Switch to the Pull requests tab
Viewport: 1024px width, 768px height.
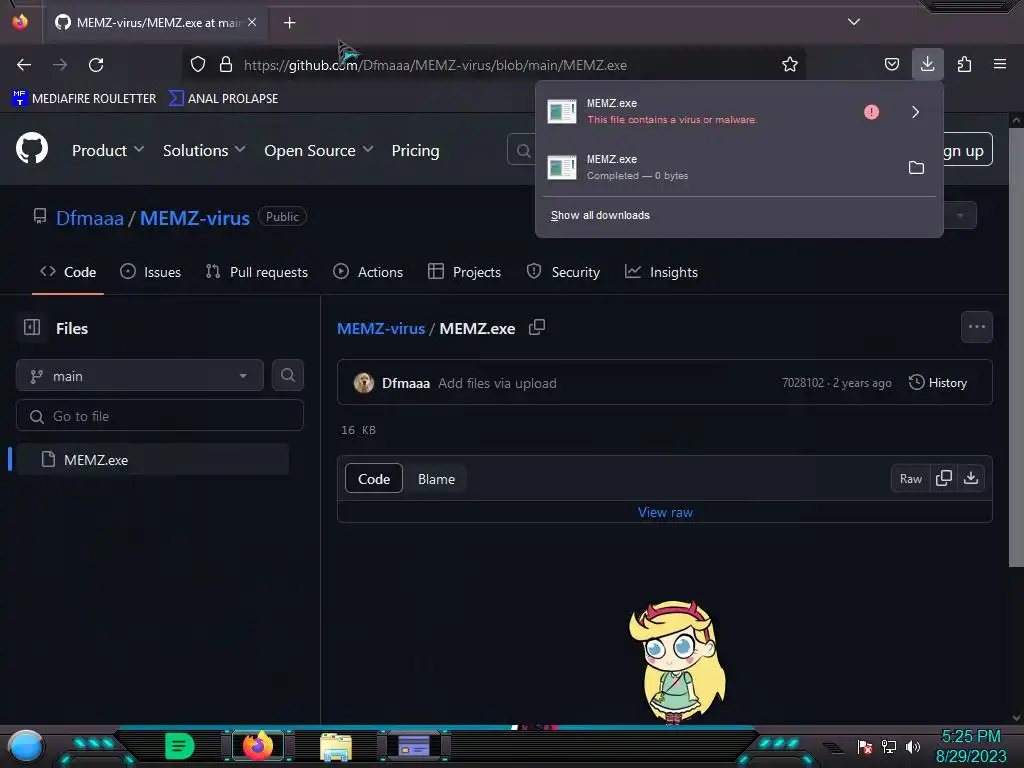(256, 272)
